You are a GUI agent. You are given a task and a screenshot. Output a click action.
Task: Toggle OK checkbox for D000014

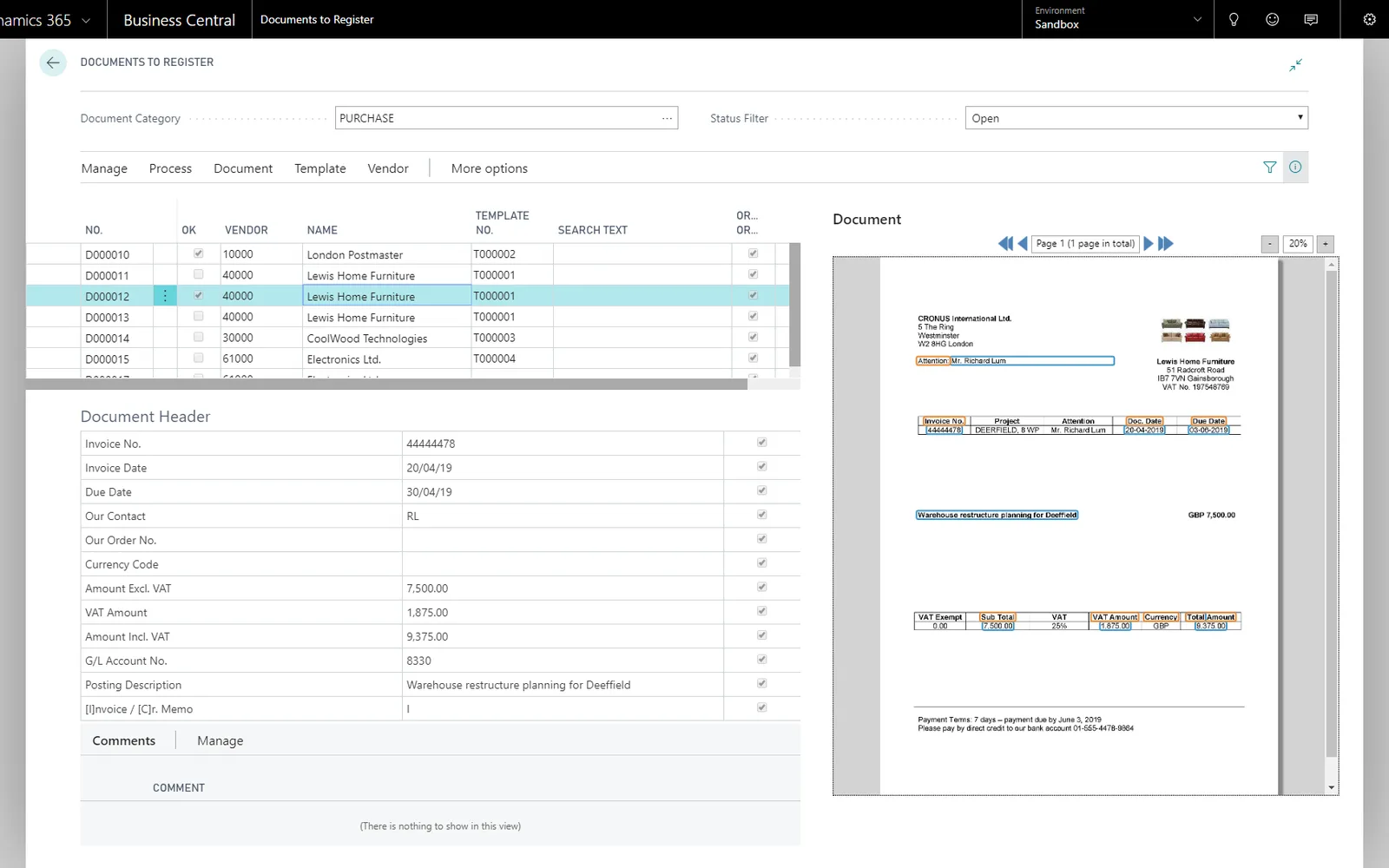click(198, 337)
